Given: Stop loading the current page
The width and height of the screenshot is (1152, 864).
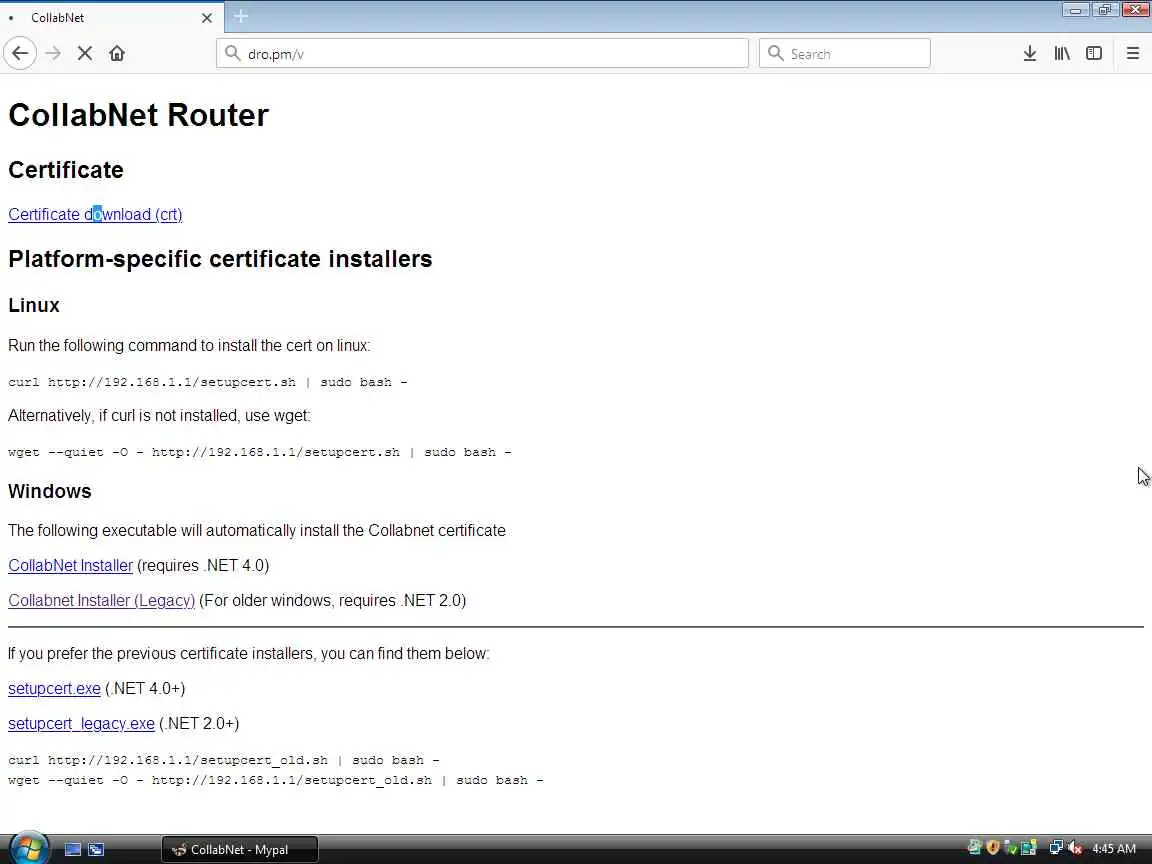Looking at the screenshot, I should [x=84, y=54].
